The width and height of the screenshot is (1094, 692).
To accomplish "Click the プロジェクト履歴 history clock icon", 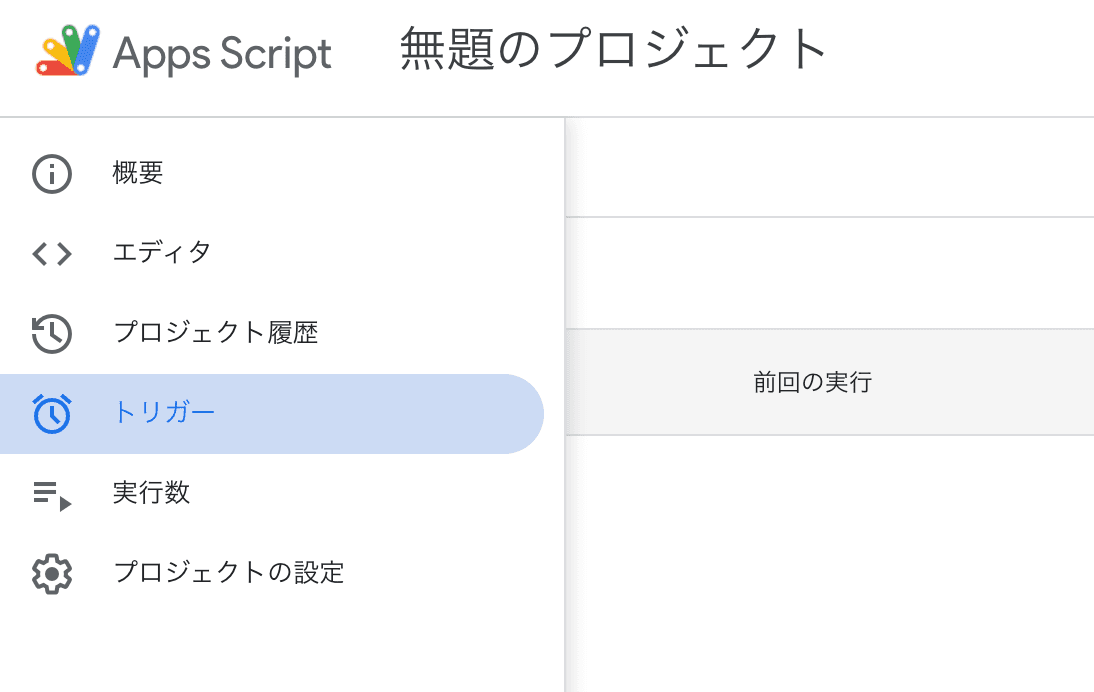I will (x=52, y=334).
